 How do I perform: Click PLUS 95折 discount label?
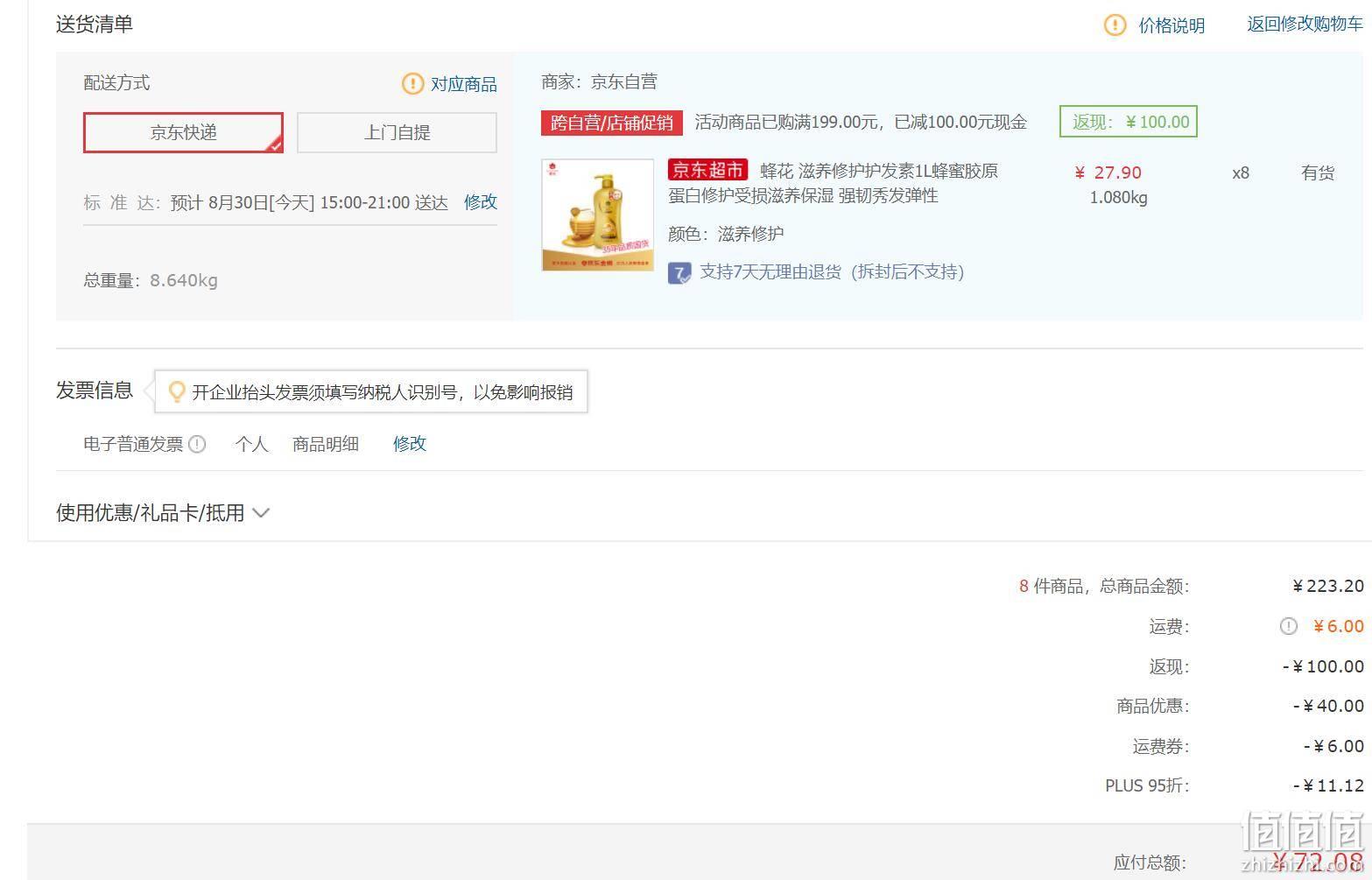pyautogui.click(x=1147, y=785)
